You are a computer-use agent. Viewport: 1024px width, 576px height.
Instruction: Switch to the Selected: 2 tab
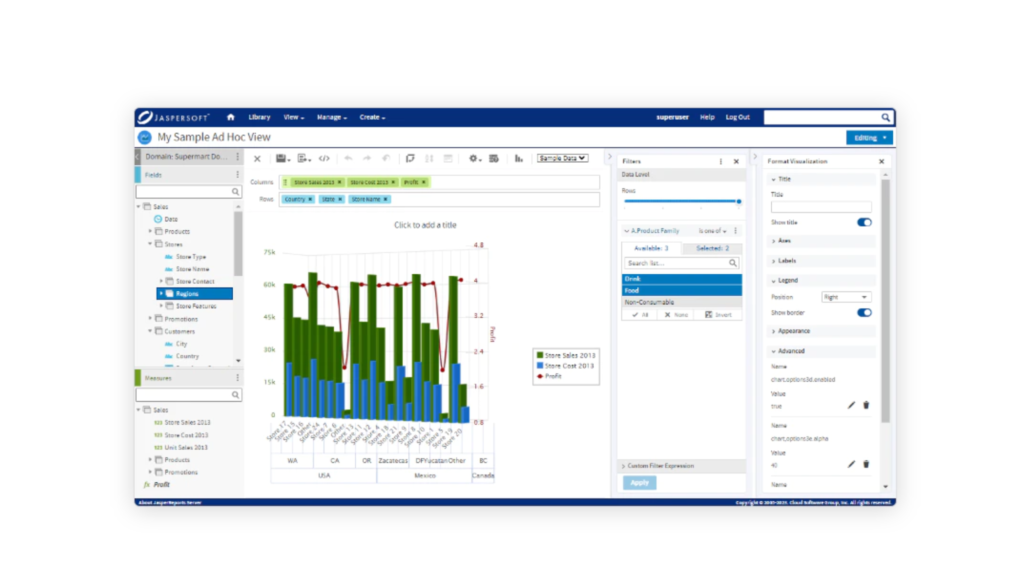click(x=712, y=248)
